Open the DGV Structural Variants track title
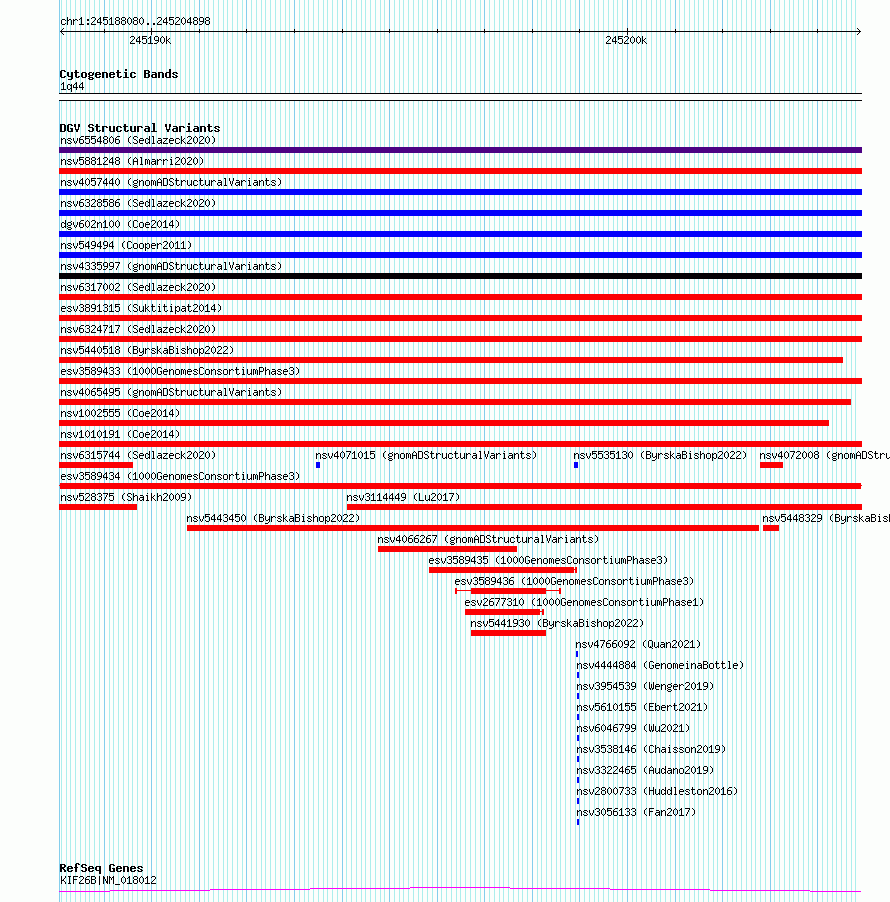 pyautogui.click(x=140, y=128)
